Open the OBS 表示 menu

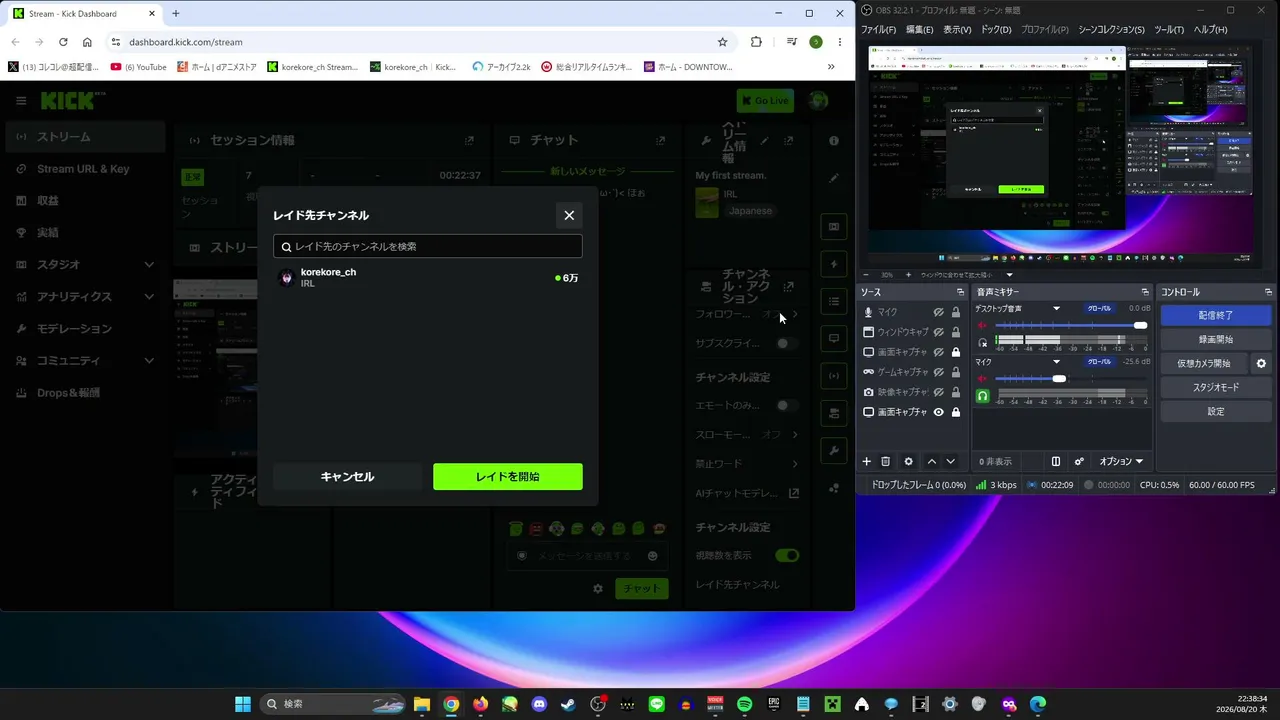pos(957,29)
